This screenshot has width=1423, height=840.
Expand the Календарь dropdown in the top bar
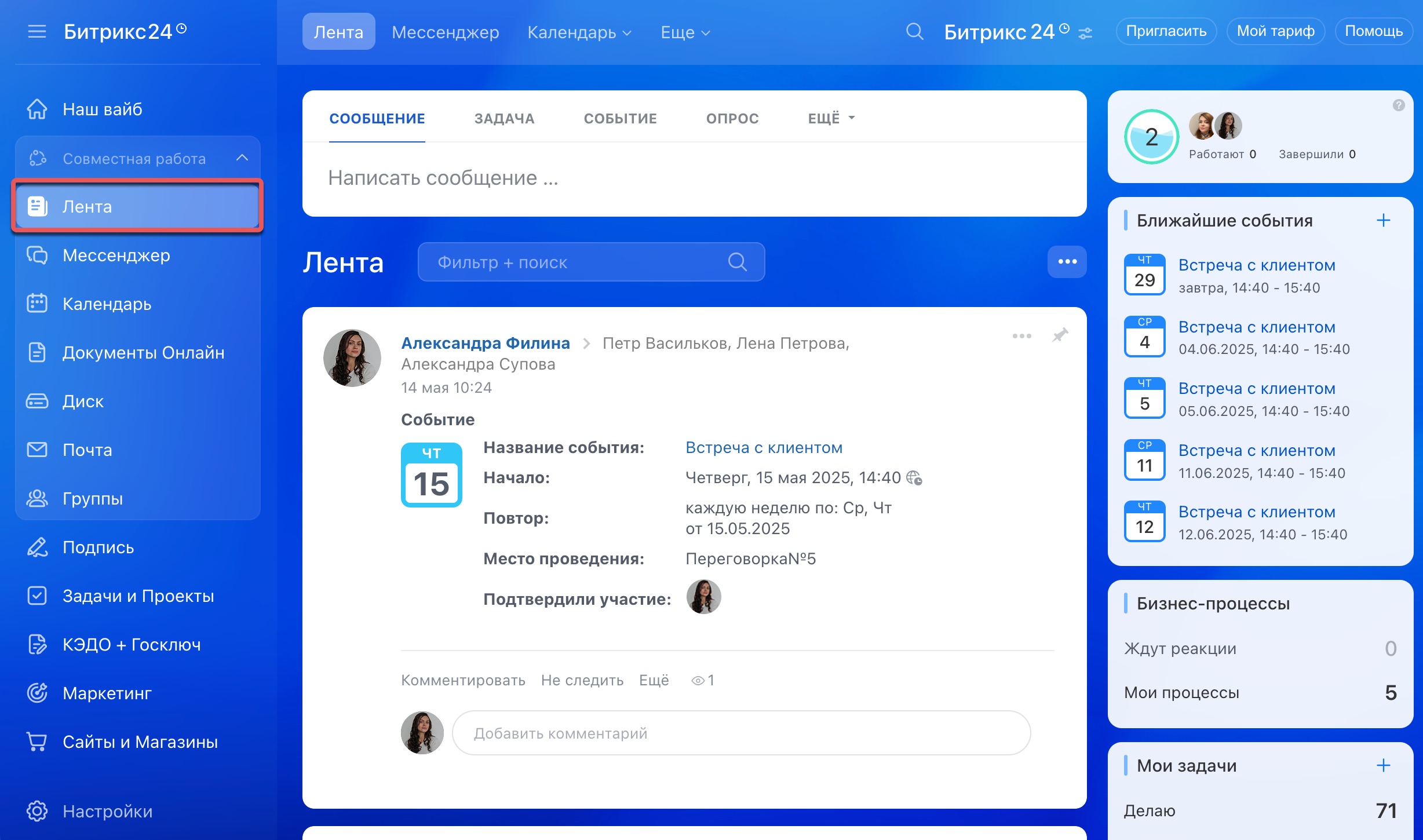[x=579, y=32]
